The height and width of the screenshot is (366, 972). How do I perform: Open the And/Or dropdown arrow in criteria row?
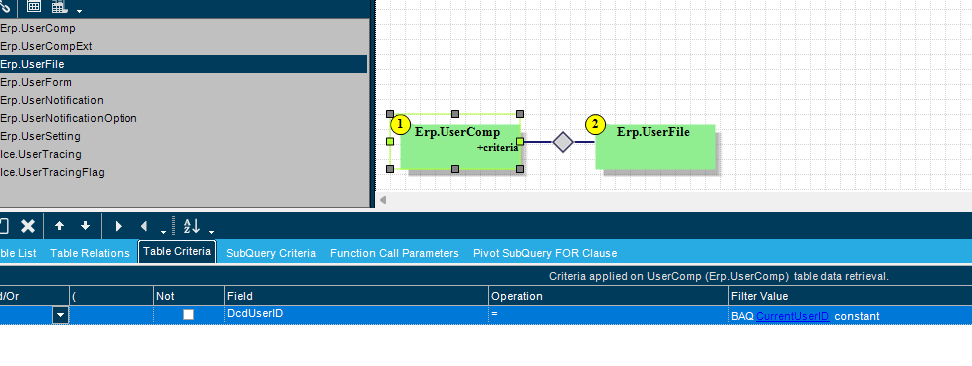[x=60, y=315]
